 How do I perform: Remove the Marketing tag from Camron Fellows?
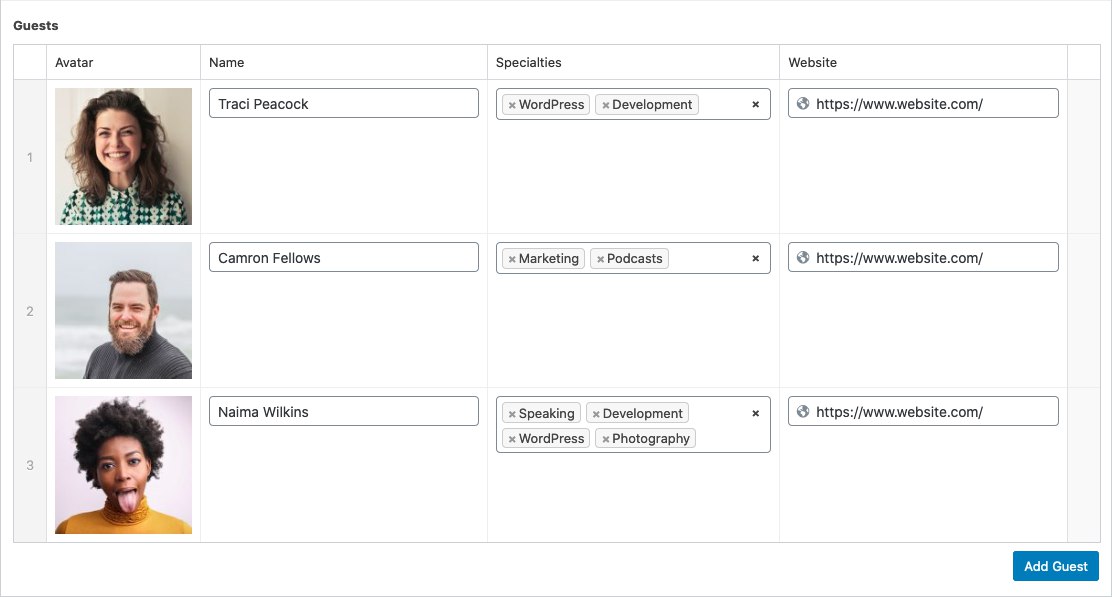coord(512,259)
